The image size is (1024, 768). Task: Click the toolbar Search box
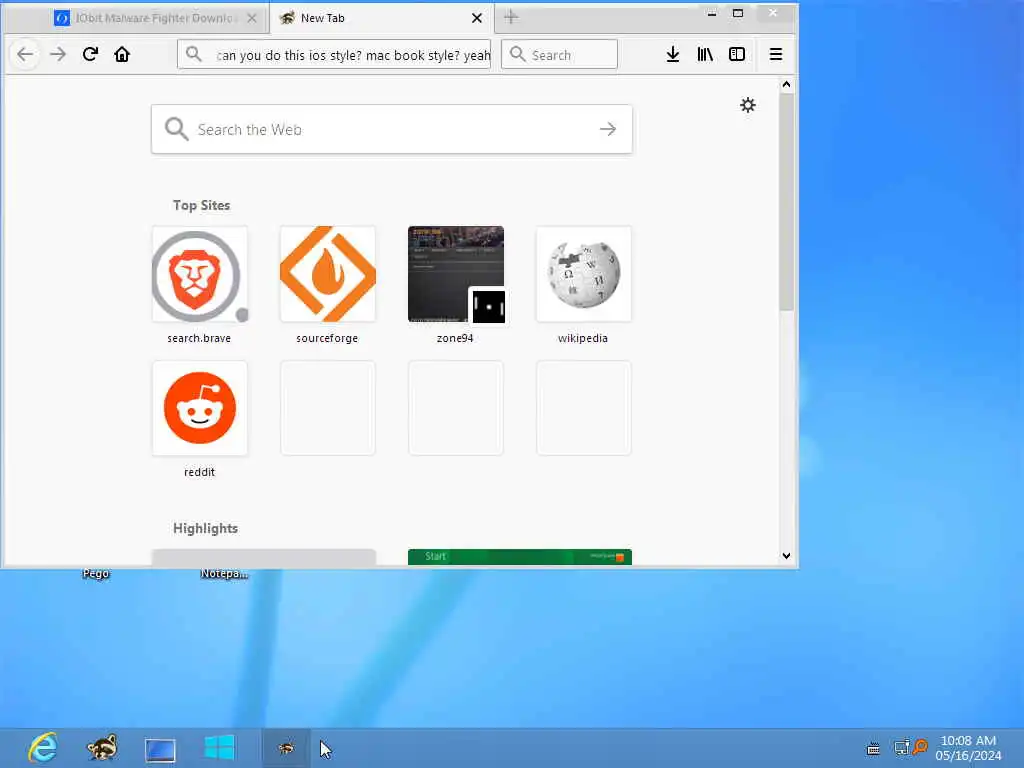[x=559, y=54]
